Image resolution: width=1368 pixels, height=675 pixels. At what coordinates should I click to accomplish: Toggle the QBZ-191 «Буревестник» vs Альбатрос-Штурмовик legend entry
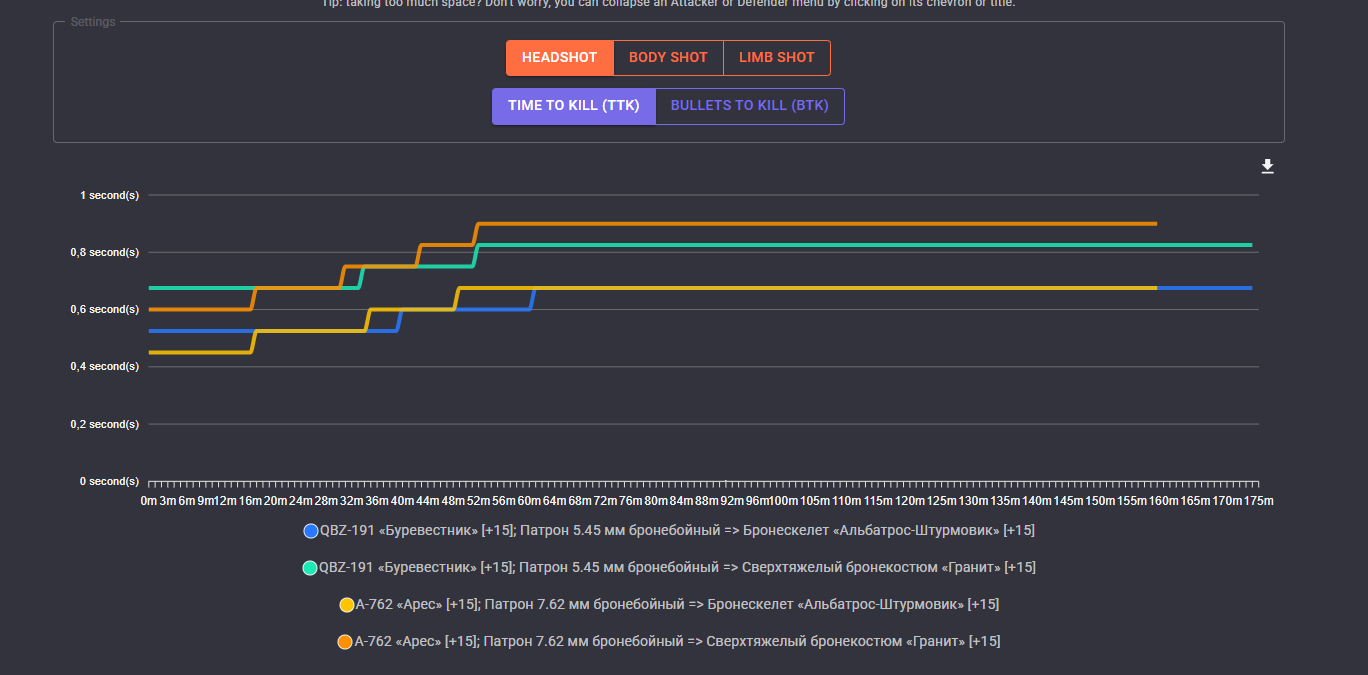(x=669, y=531)
